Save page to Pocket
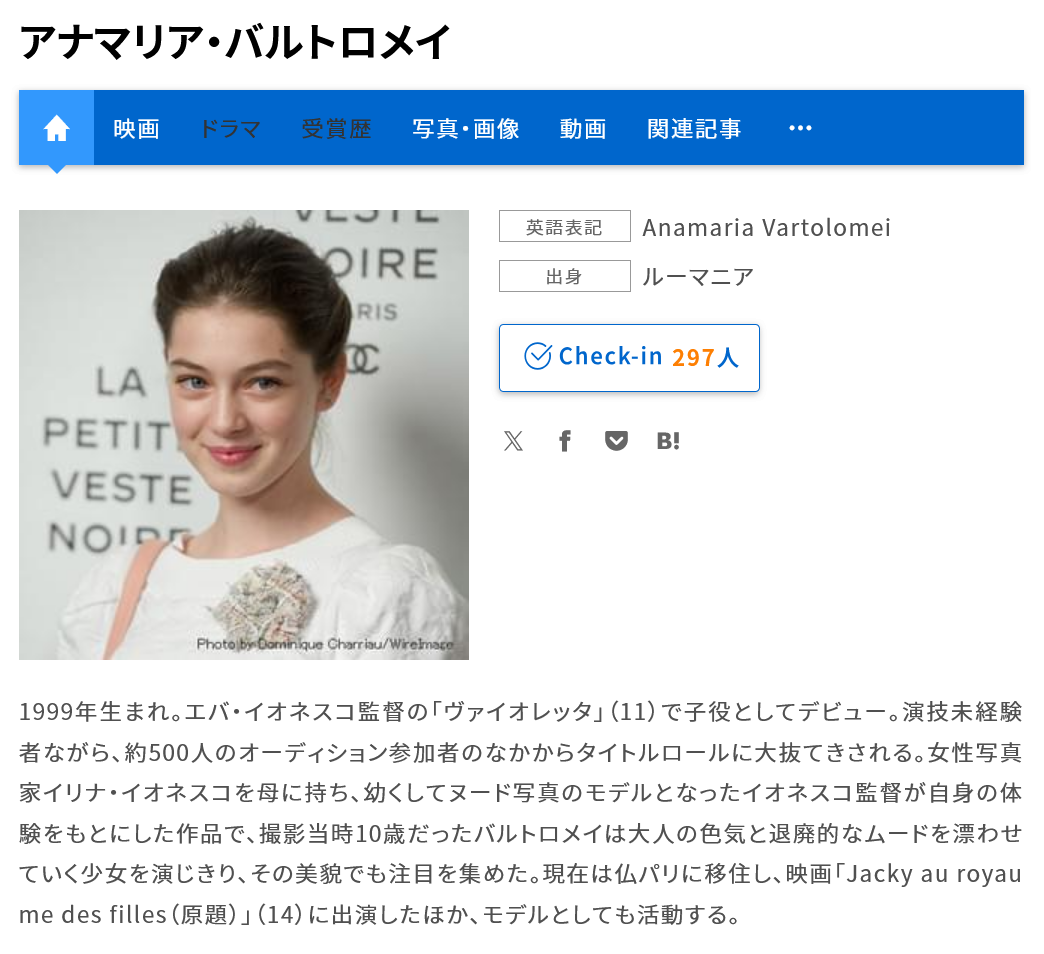 [x=616, y=441]
